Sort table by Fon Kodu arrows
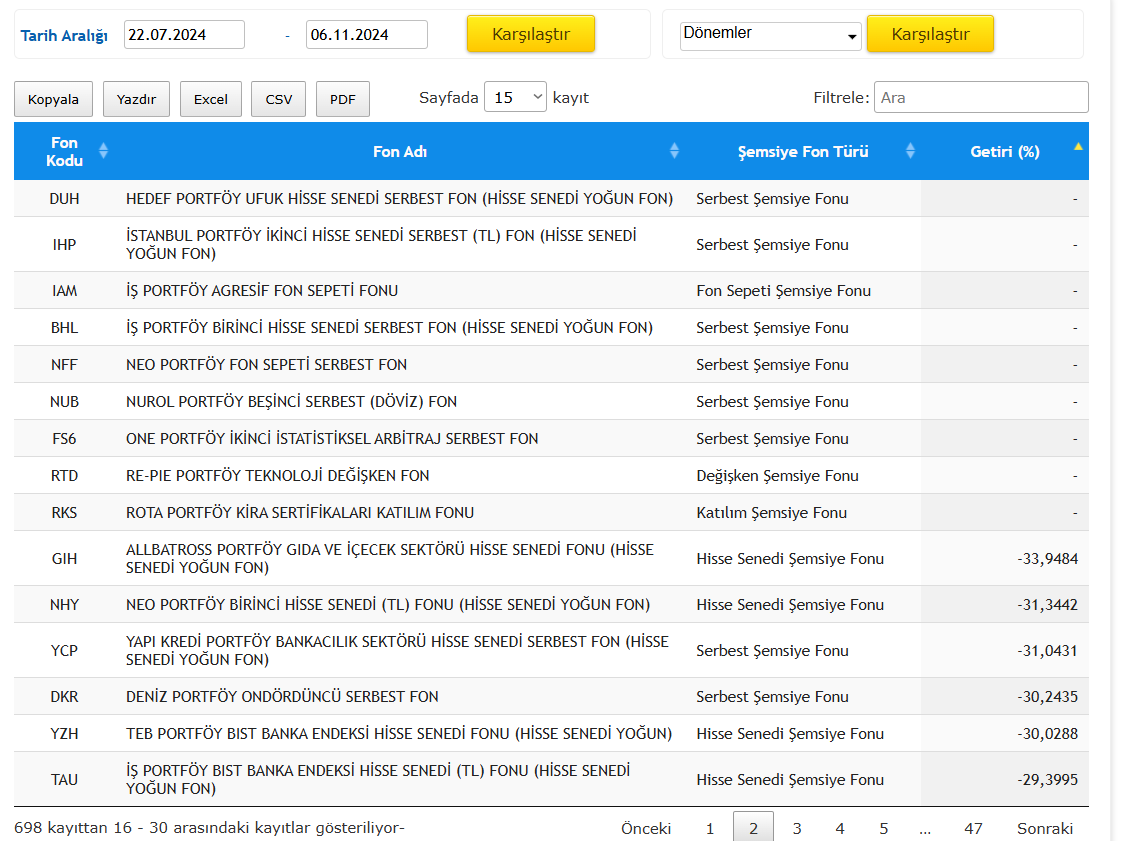This screenshot has width=1132, height=841. (103, 151)
